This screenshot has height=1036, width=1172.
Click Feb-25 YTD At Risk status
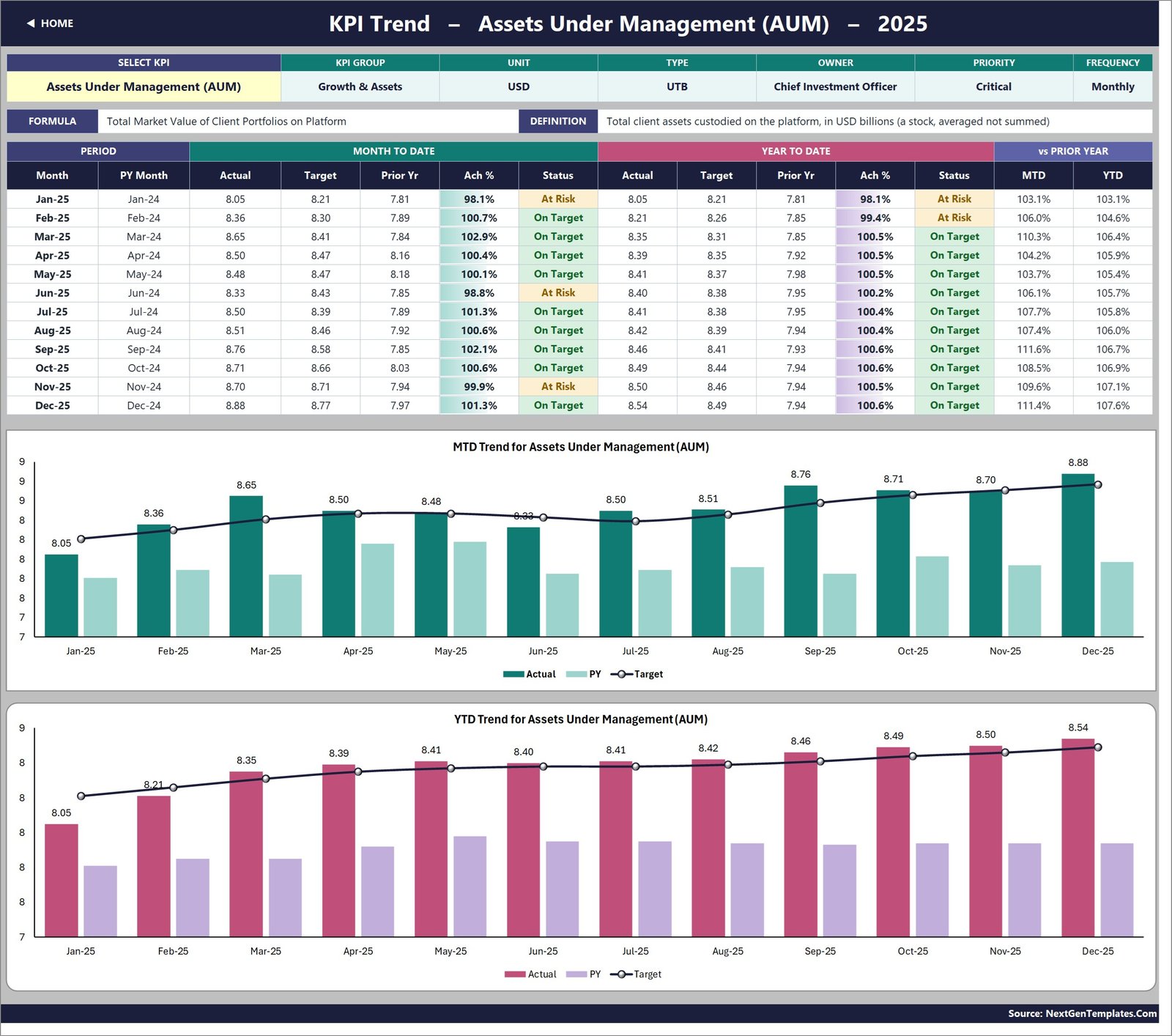pyautogui.click(x=954, y=218)
